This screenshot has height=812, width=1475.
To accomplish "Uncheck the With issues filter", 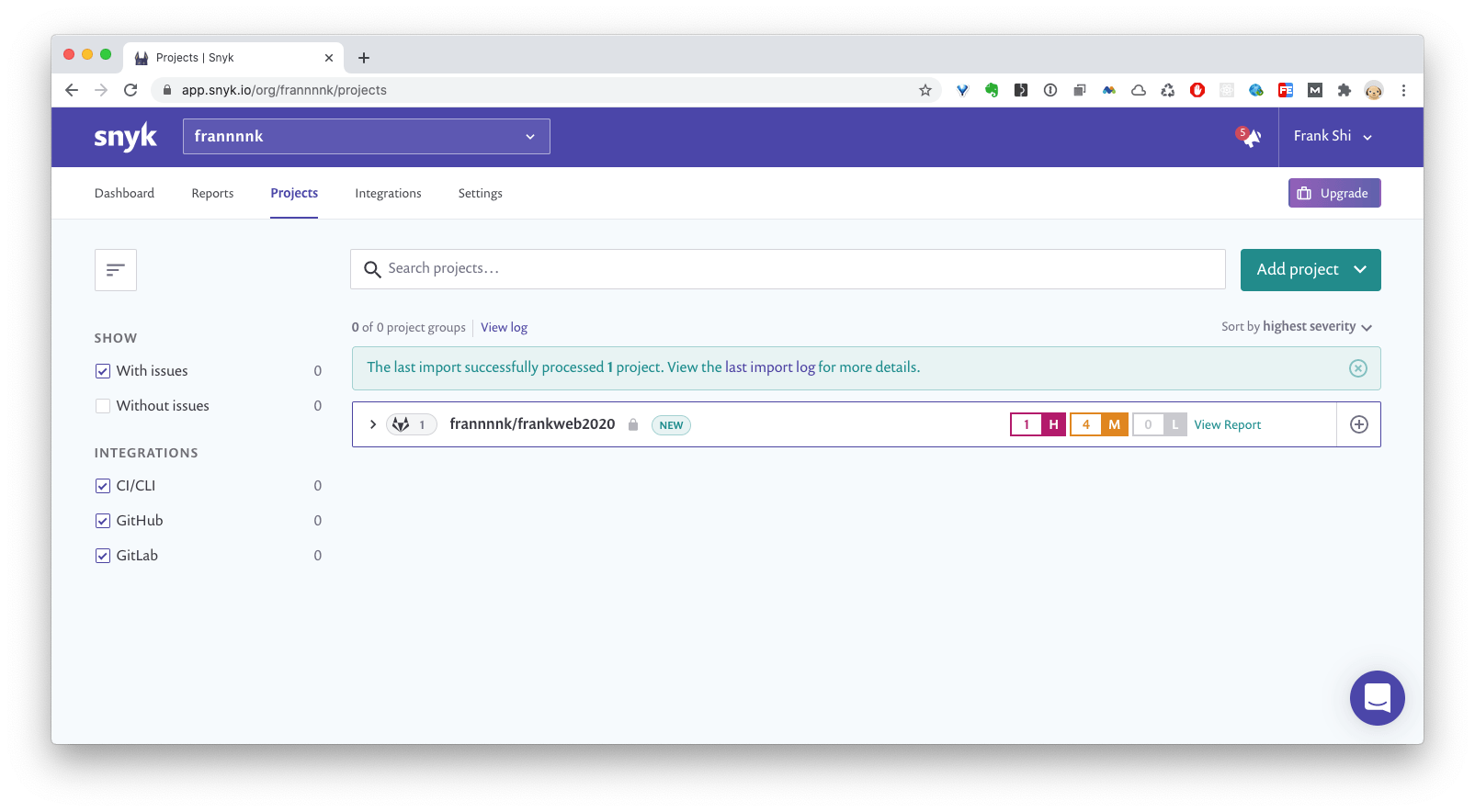I will point(103,371).
